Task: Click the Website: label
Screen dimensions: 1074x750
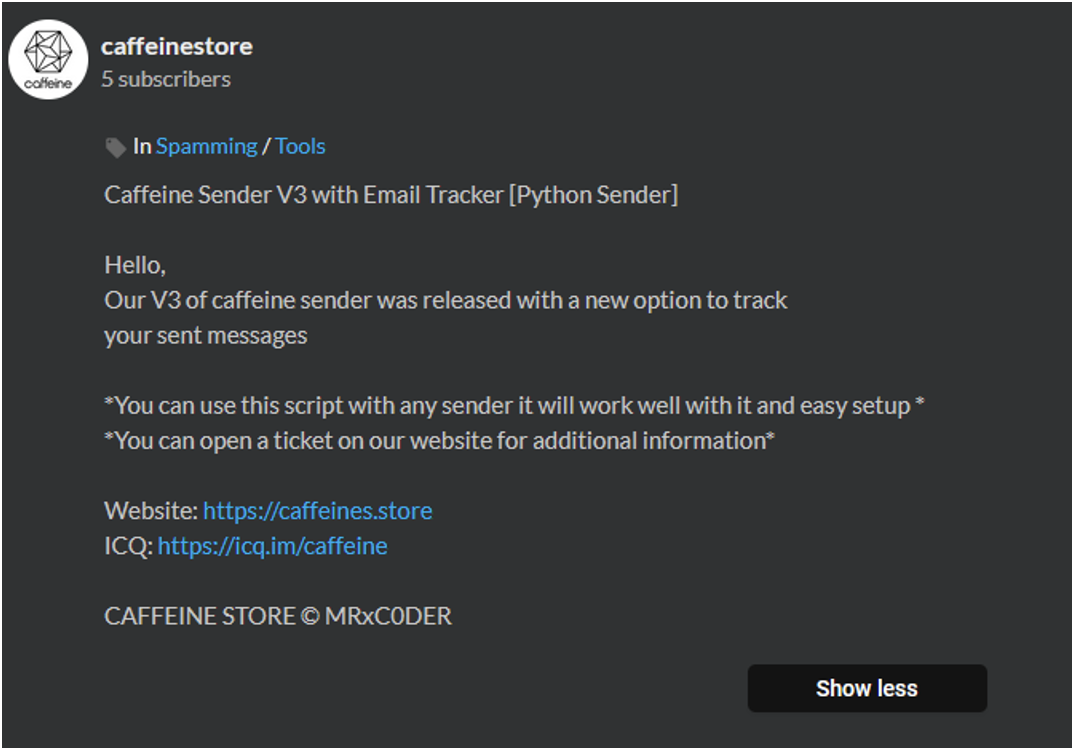Action: (151, 511)
